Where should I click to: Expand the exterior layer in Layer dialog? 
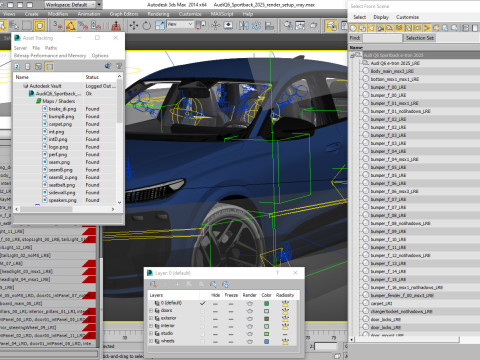[x=151, y=318]
